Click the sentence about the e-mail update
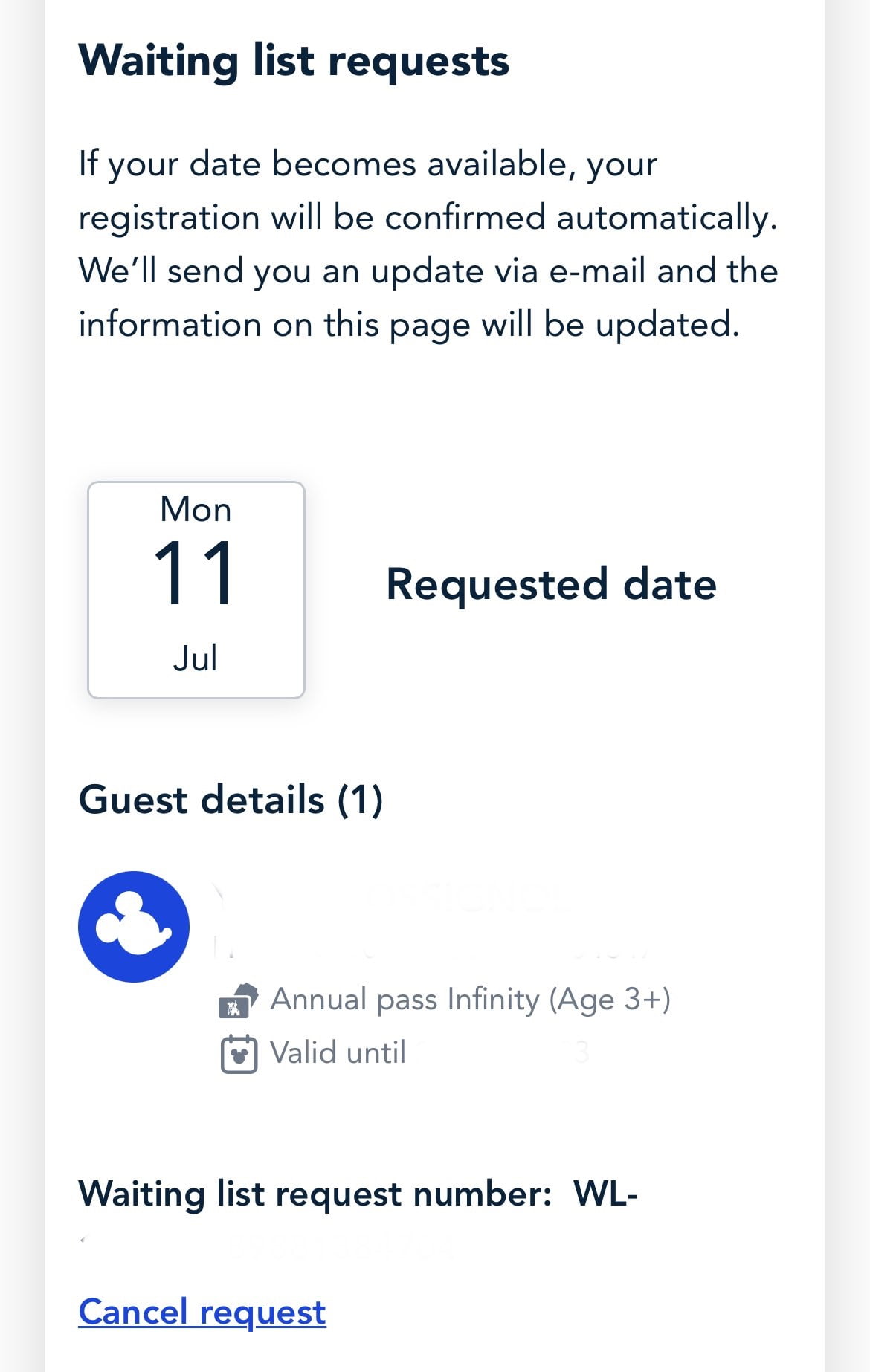This screenshot has height=1372, width=870. click(x=428, y=297)
